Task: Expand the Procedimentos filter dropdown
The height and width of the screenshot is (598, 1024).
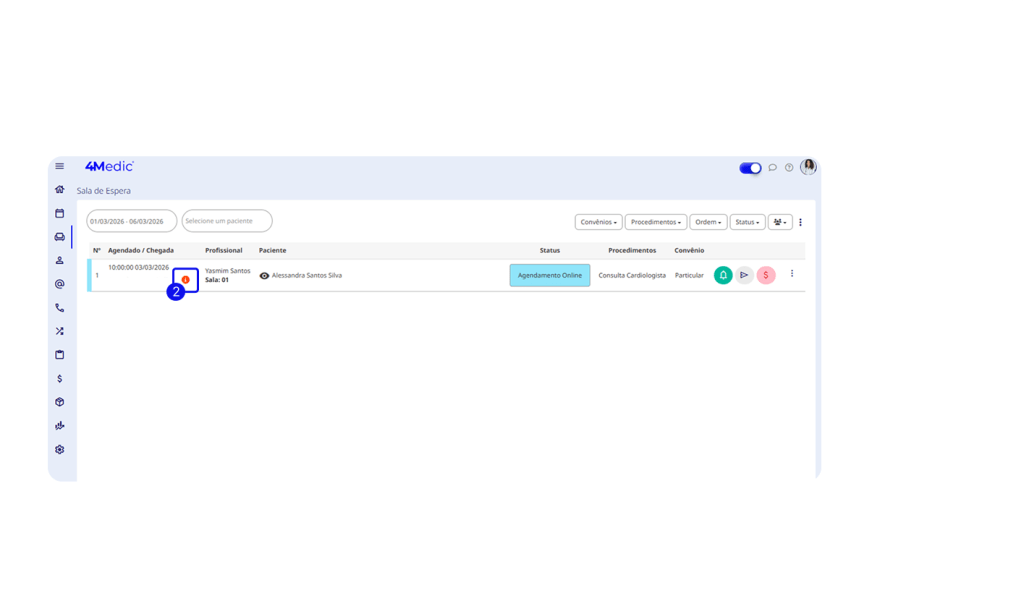Action: 656,222
